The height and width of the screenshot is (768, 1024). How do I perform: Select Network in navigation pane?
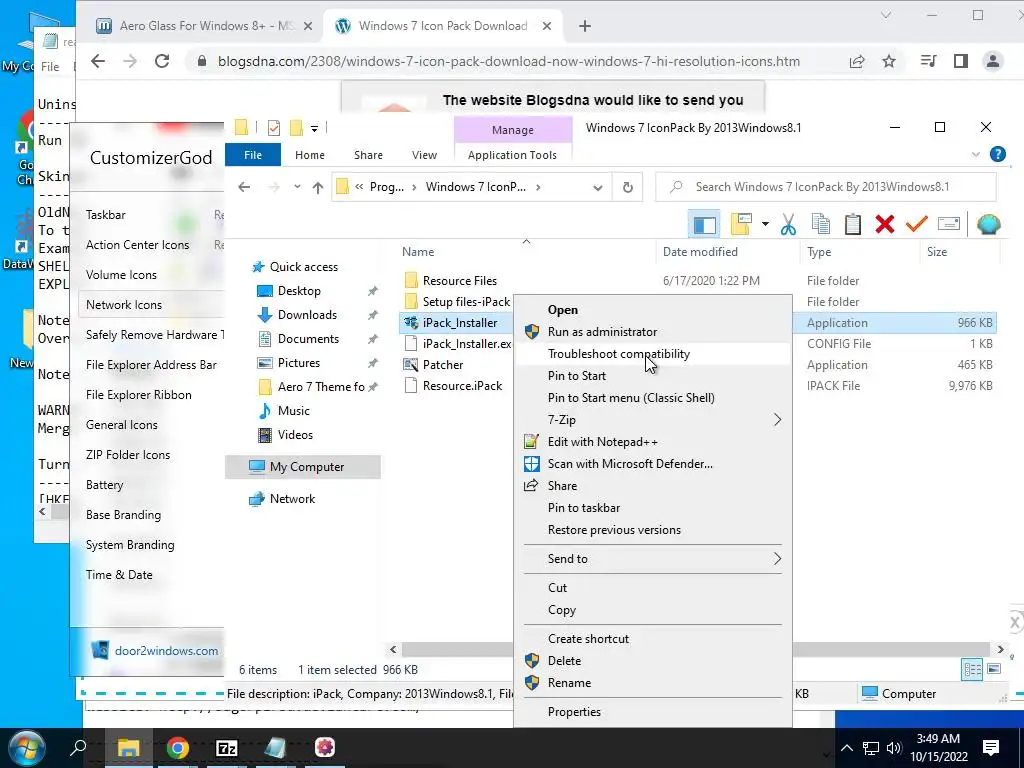292,499
